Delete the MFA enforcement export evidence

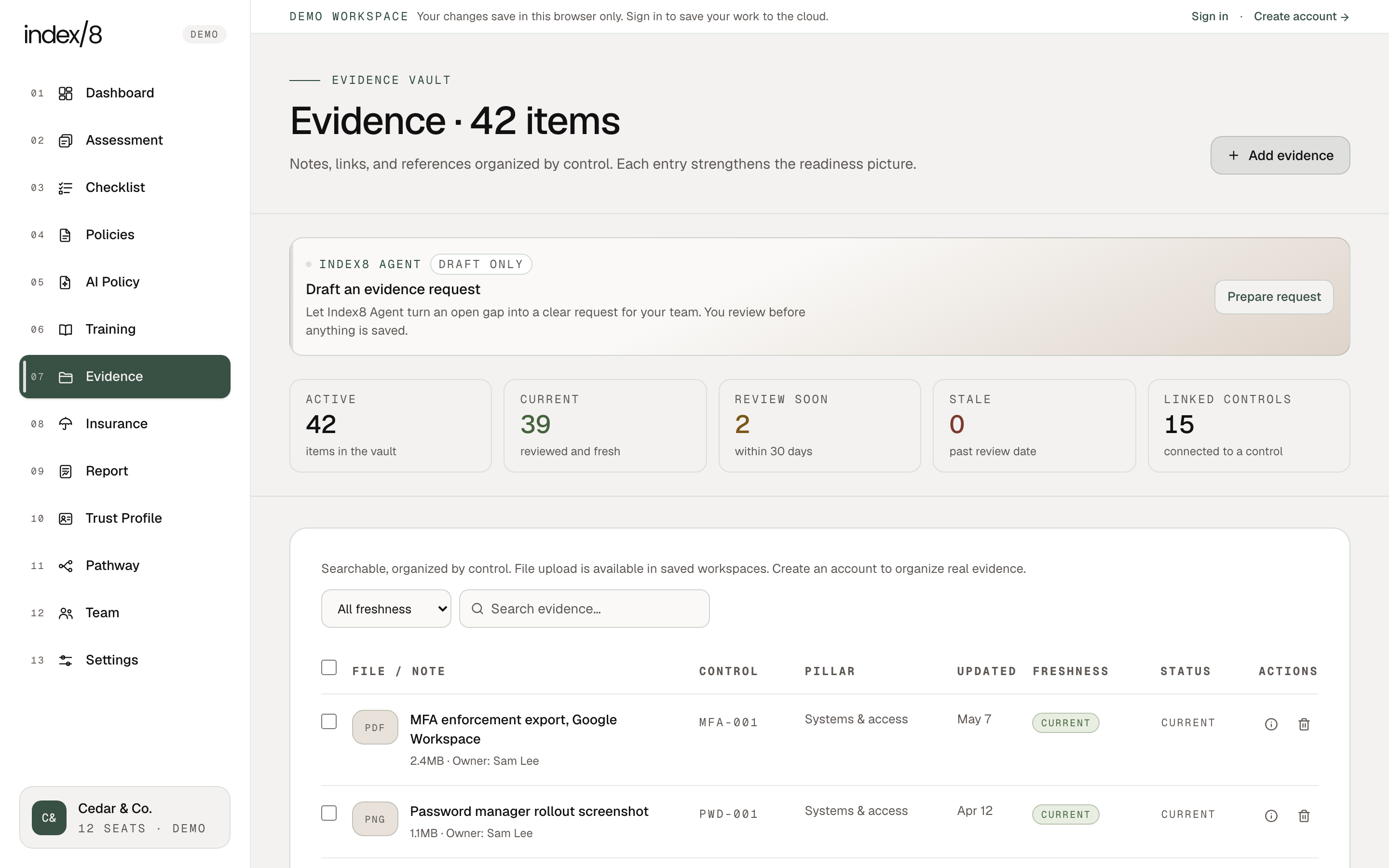pyautogui.click(x=1304, y=724)
